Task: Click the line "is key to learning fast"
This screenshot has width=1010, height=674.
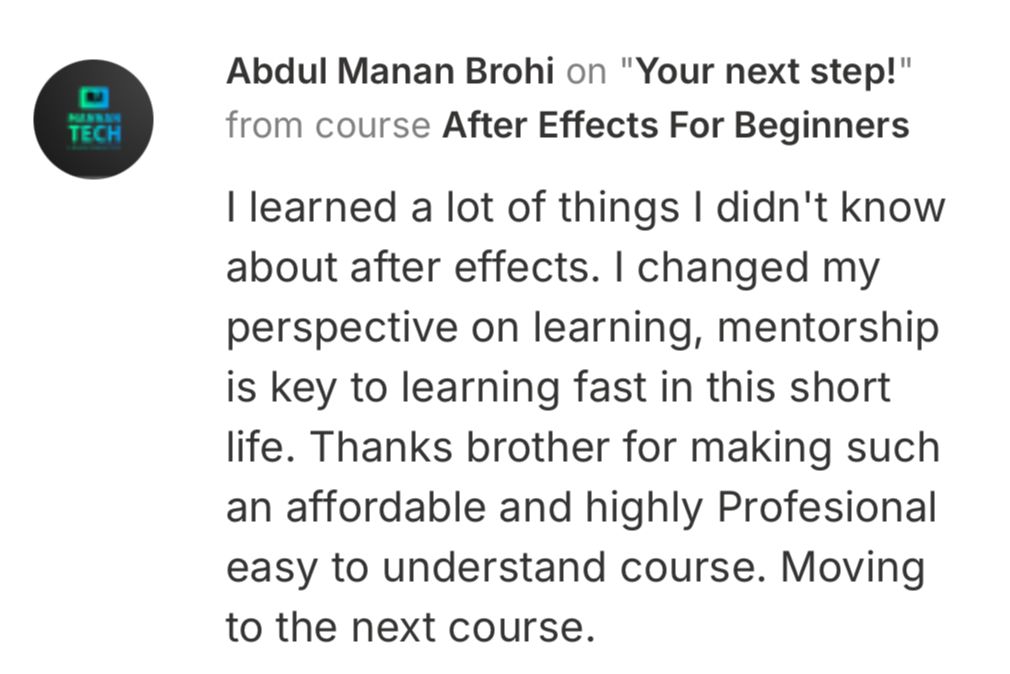Action: 436,389
